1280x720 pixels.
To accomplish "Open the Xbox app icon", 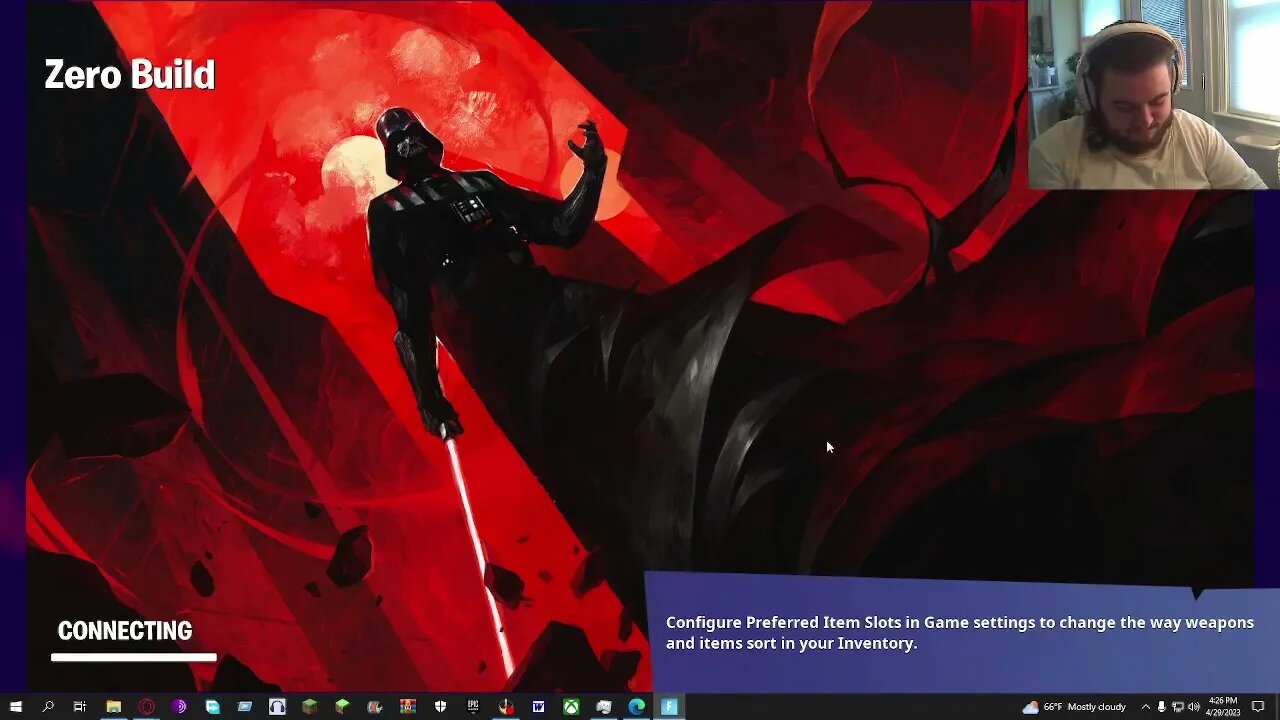I will pyautogui.click(x=571, y=707).
